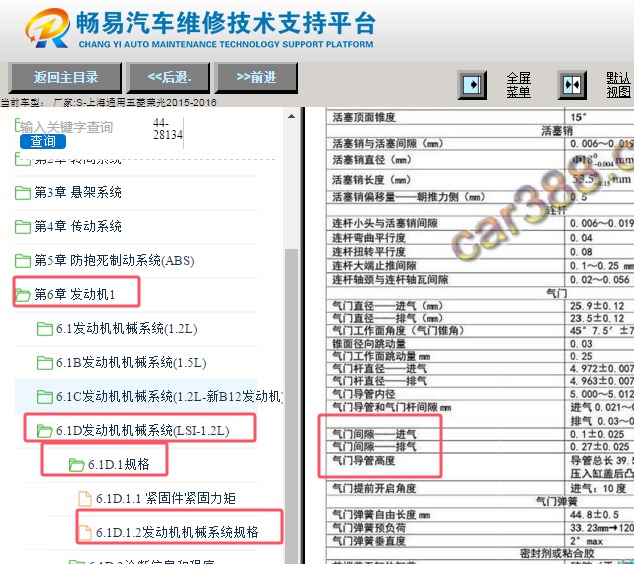Click folder icon beside 6.1发动机机械系统(1.2L)
Screen dimensions: 634x564
44,329
